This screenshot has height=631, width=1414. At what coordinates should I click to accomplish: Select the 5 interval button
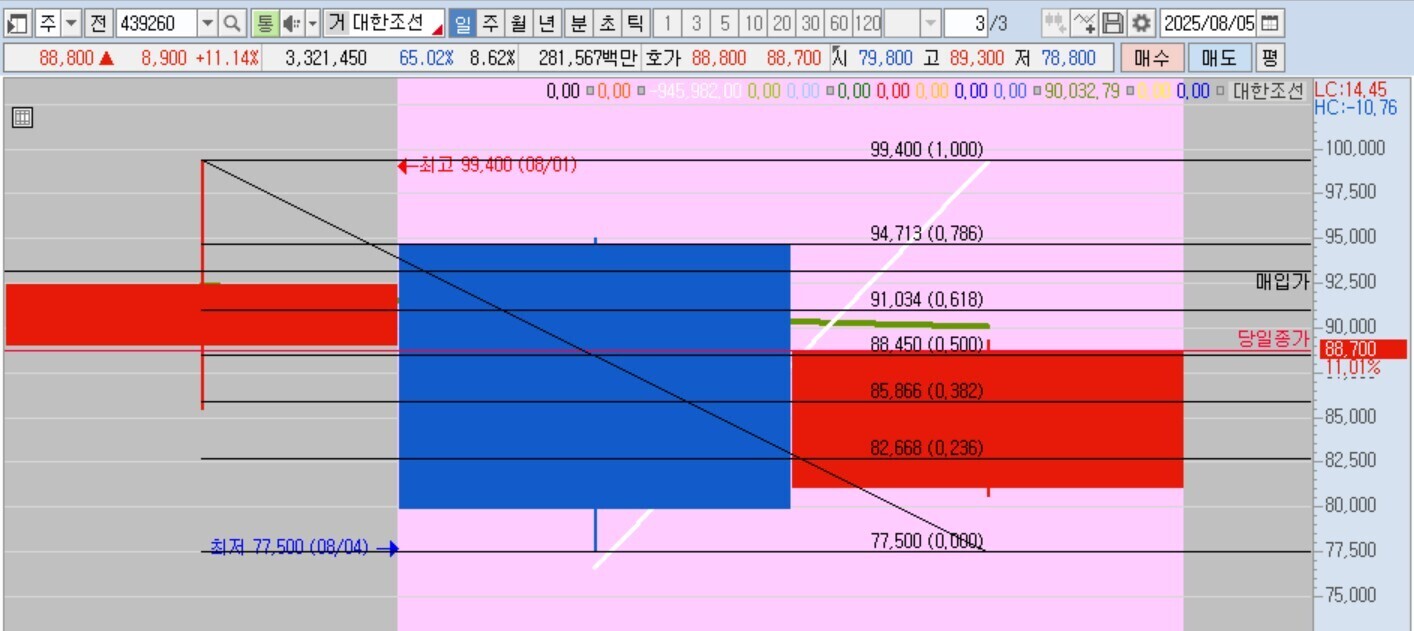click(725, 23)
